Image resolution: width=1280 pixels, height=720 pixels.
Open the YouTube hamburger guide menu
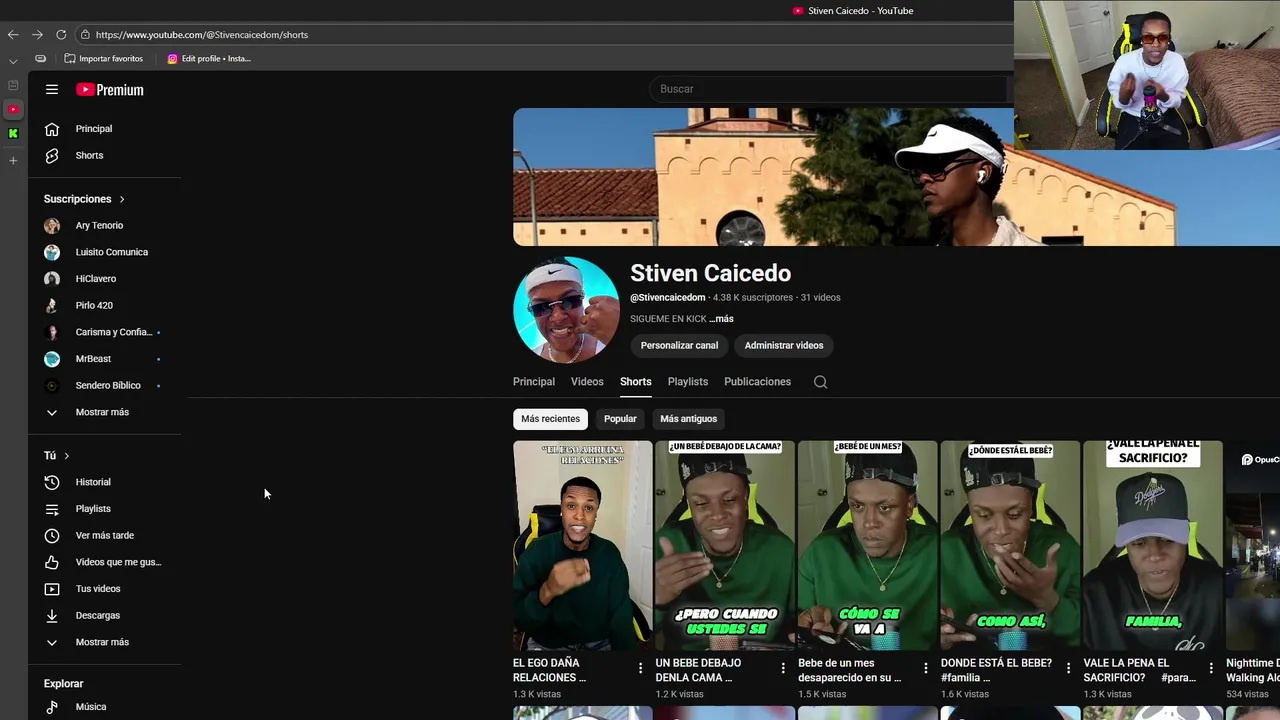click(x=52, y=89)
